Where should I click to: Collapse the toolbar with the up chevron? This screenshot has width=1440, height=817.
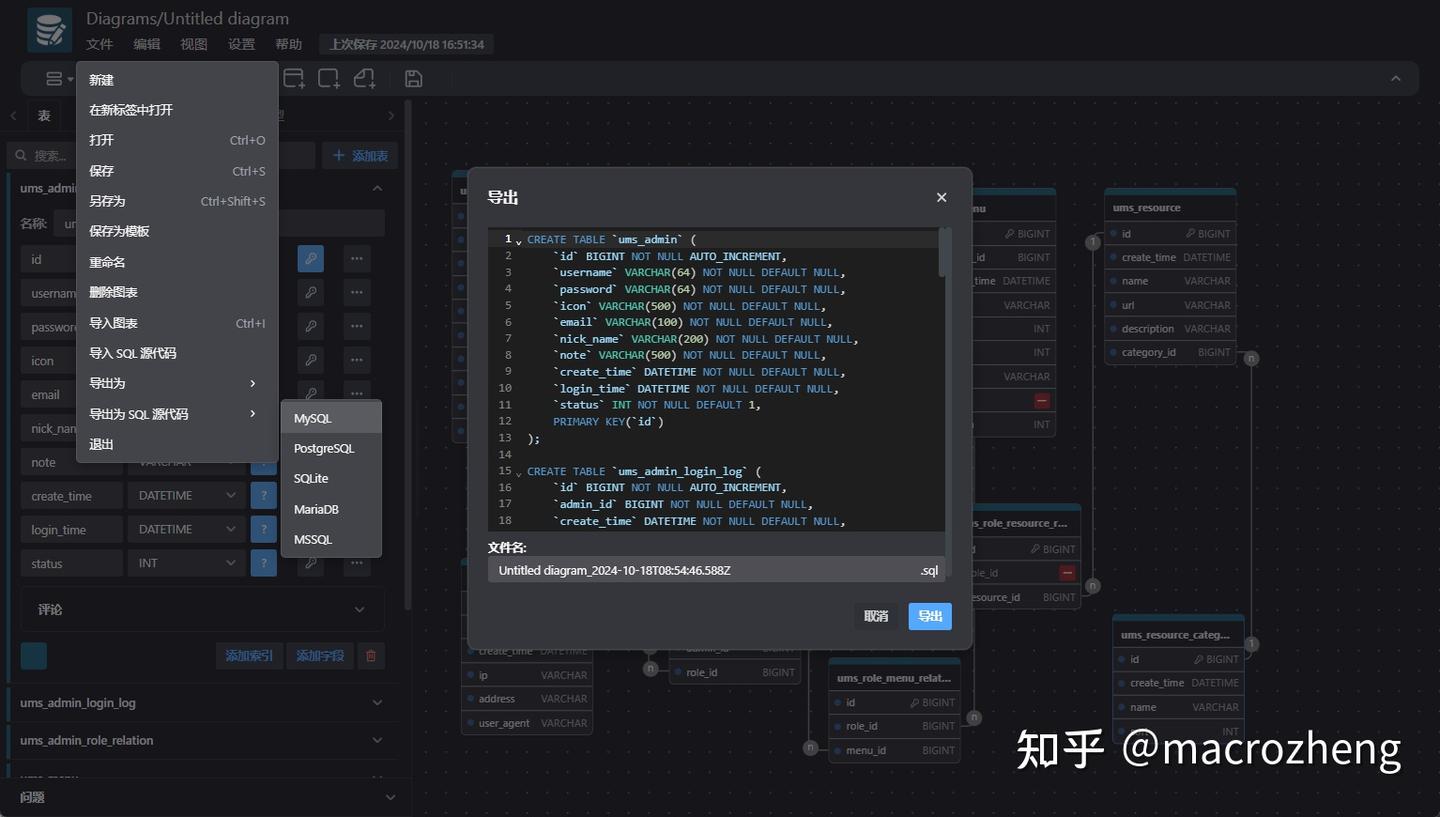point(1396,78)
